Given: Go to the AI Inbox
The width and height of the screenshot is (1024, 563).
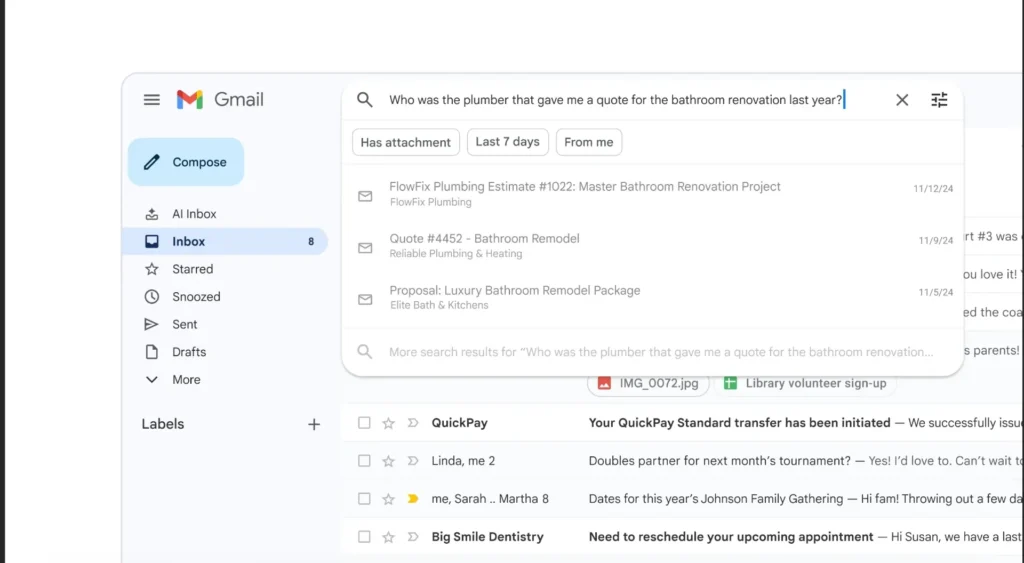Looking at the screenshot, I should [x=194, y=214].
